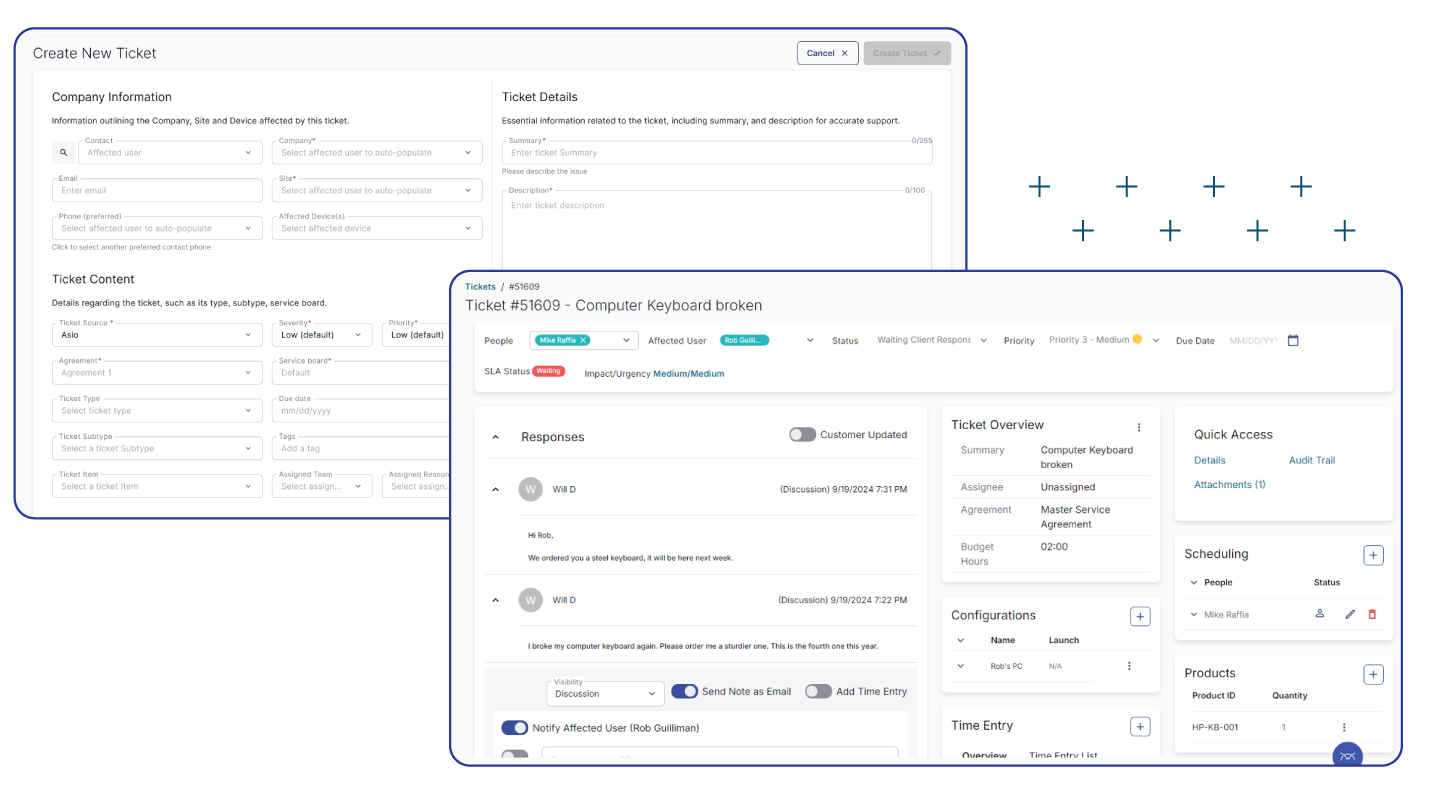Screen dimensions: 1441x801
Task: Delete Mike Raffia's schedule entry
Action: click(1372, 614)
